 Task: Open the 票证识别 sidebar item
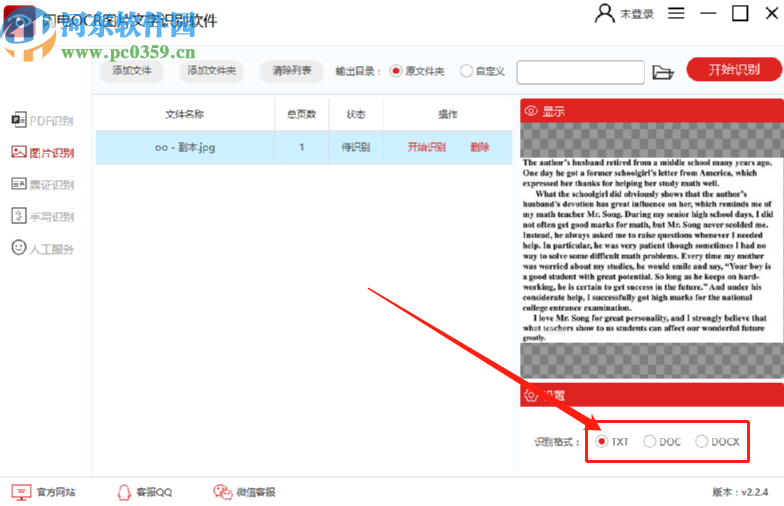pos(42,184)
